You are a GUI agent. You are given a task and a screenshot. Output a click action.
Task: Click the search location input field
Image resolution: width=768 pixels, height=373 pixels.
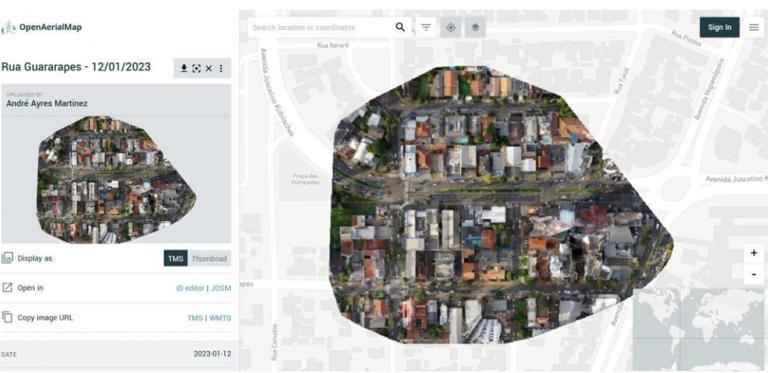click(321, 27)
